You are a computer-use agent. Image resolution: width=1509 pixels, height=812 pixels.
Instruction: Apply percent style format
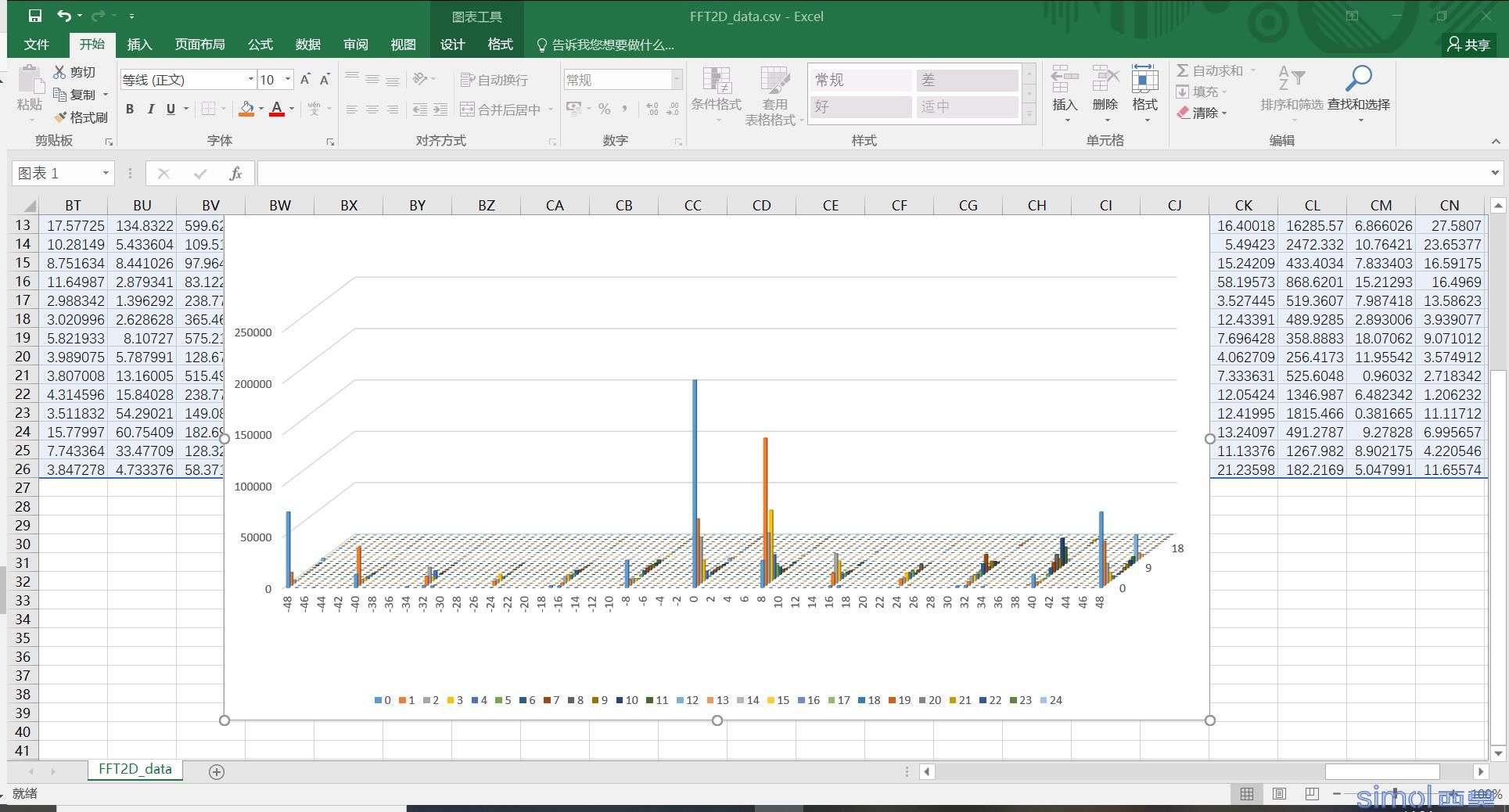pos(604,110)
